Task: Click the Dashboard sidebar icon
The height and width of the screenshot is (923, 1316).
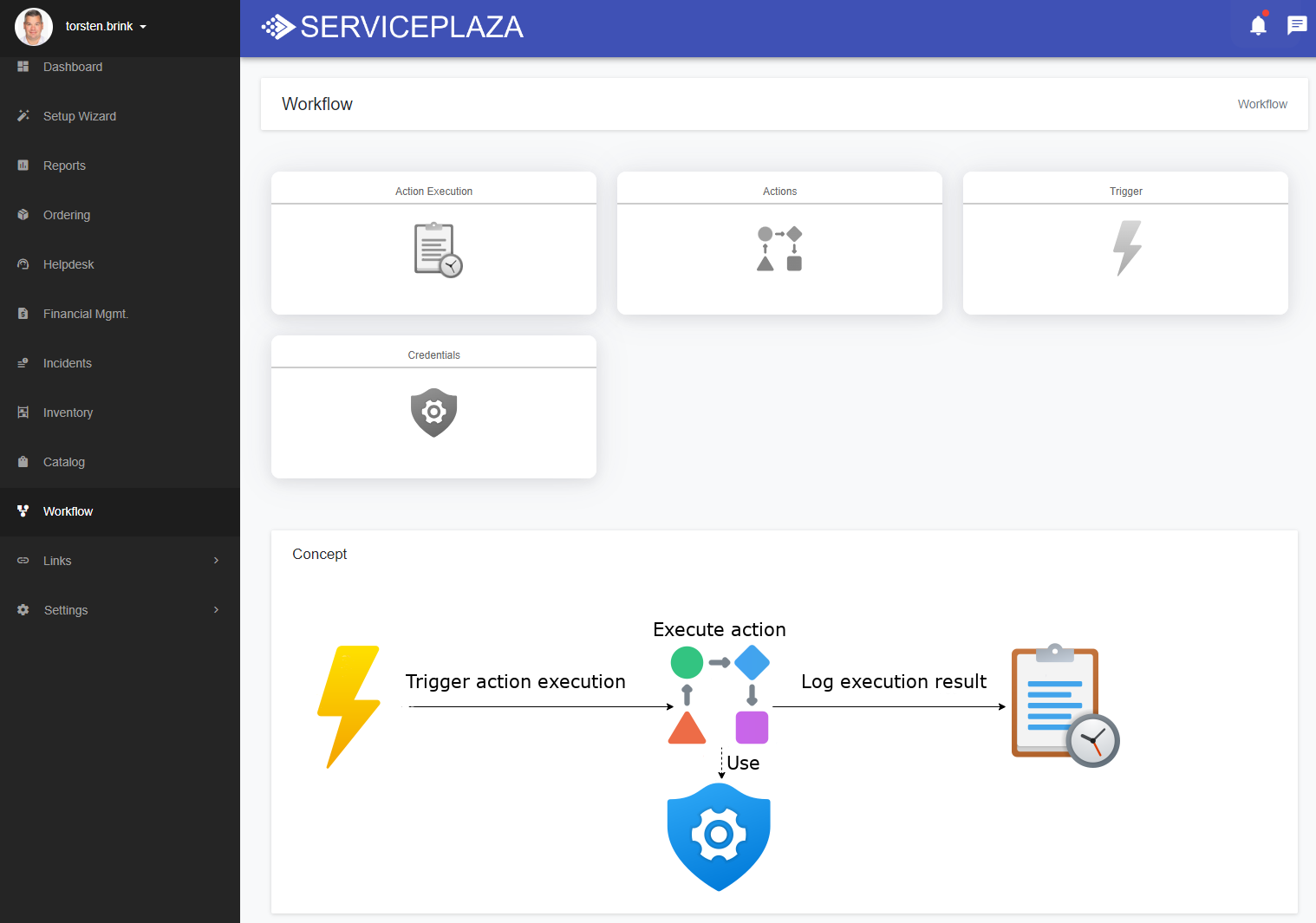Action: (x=23, y=67)
